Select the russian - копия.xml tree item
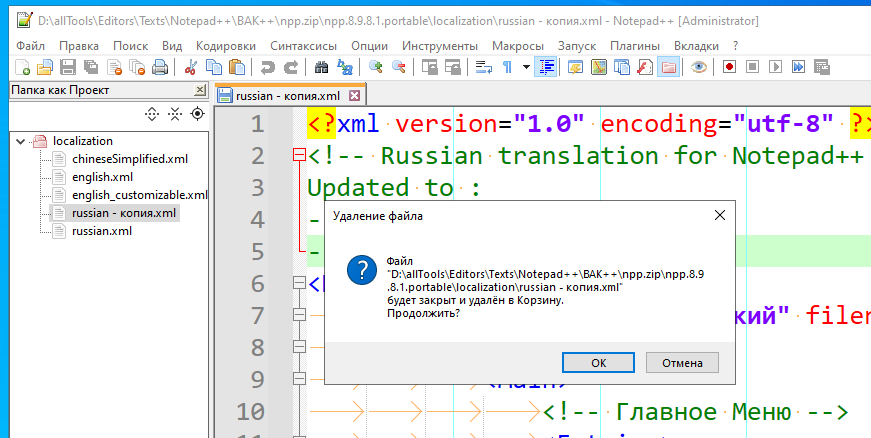Viewport: 871px width, 438px height. (124, 213)
